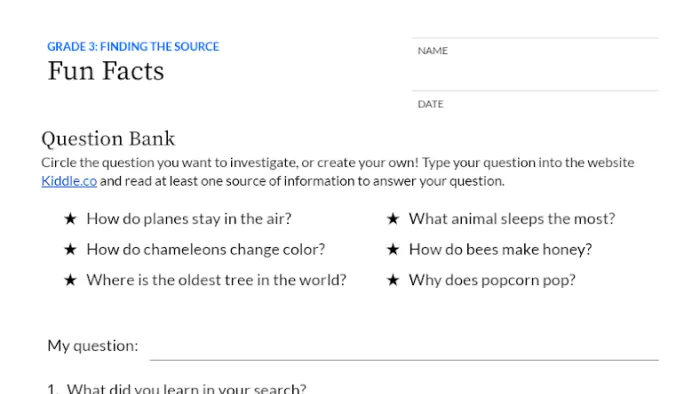Click the star beside oldest tree question

click(x=70, y=280)
